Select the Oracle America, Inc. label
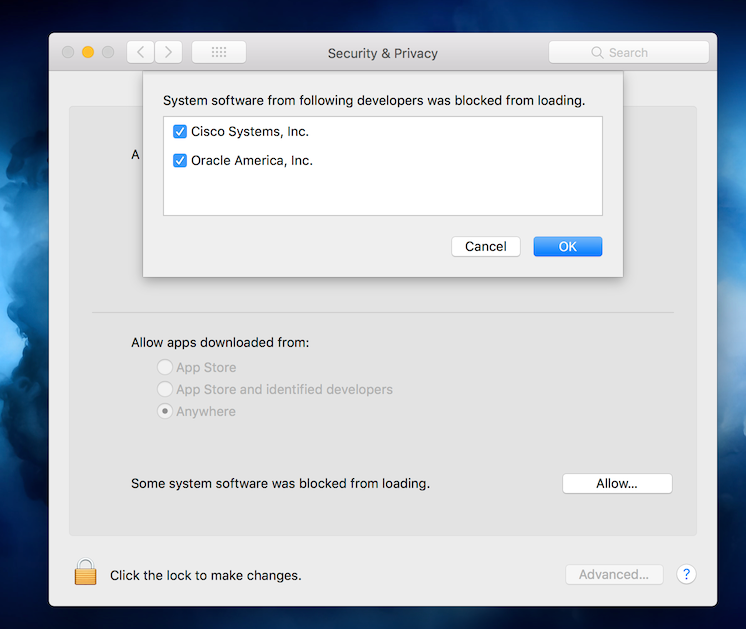 click(252, 160)
